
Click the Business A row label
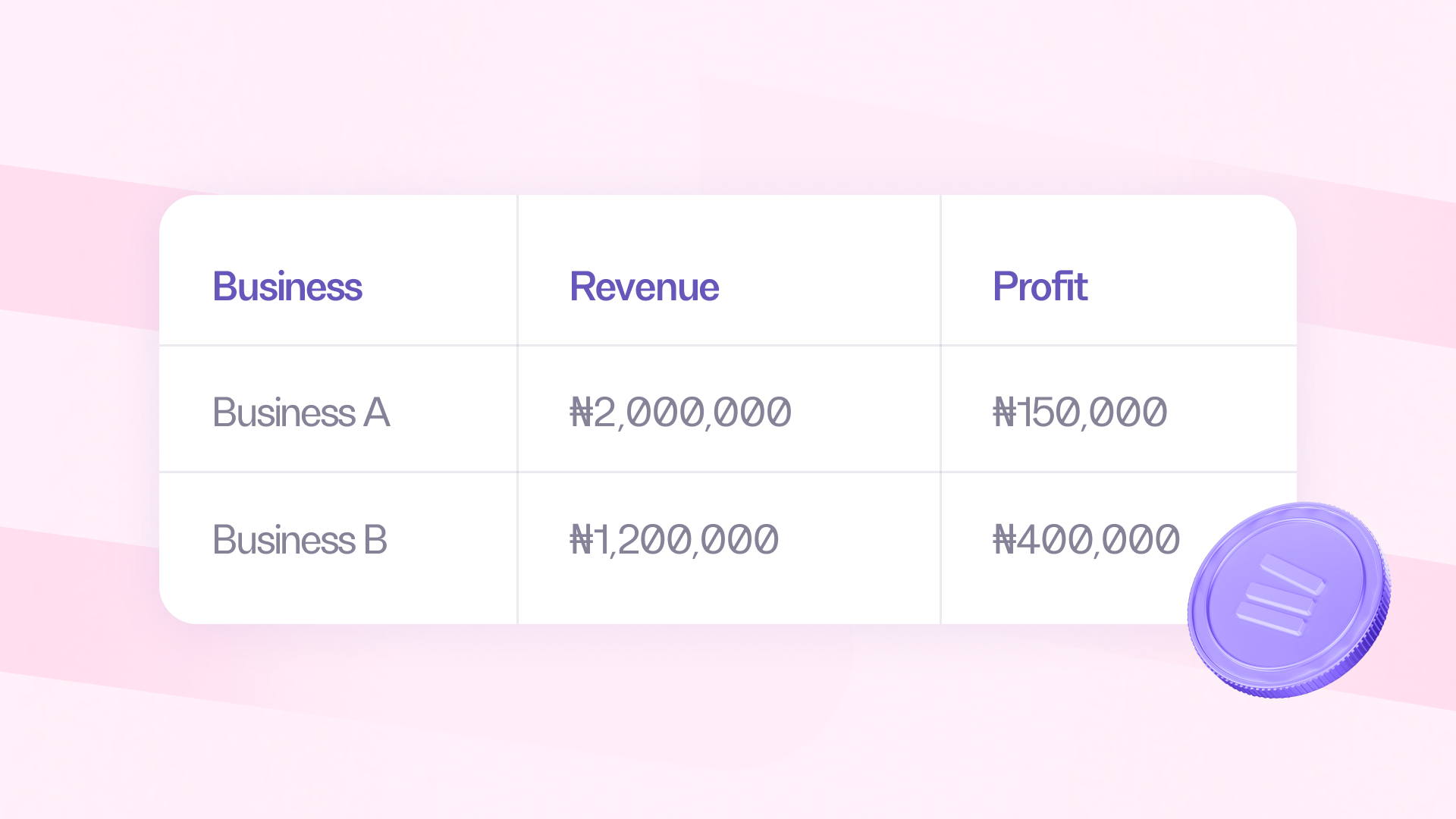pyautogui.click(x=301, y=413)
